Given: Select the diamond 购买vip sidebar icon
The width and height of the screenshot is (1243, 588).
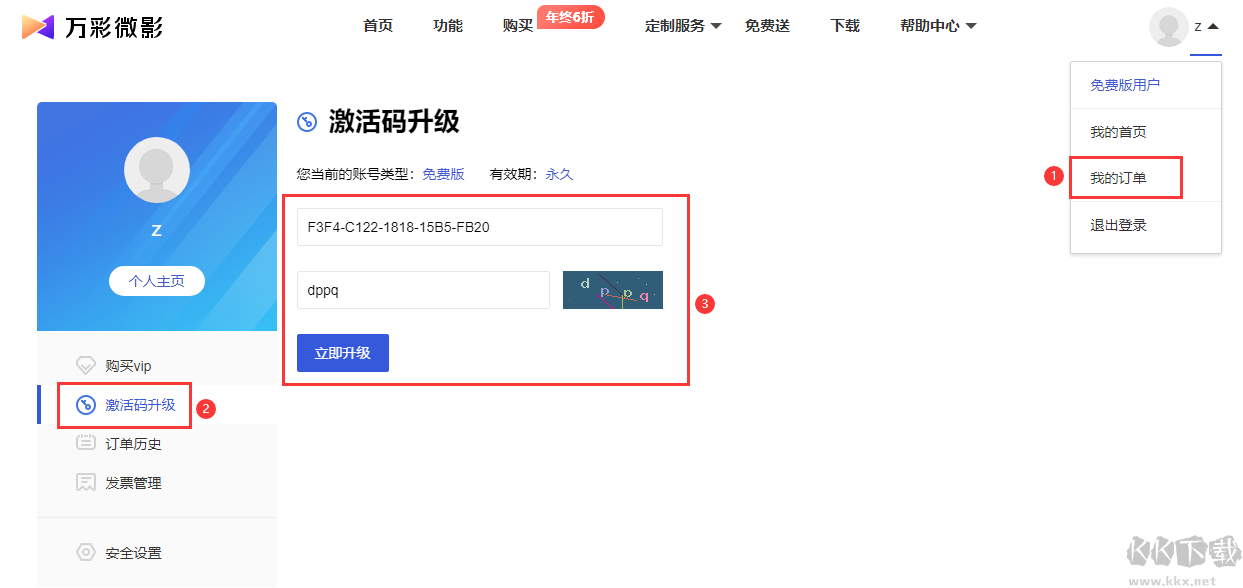Looking at the screenshot, I should click(x=86, y=366).
